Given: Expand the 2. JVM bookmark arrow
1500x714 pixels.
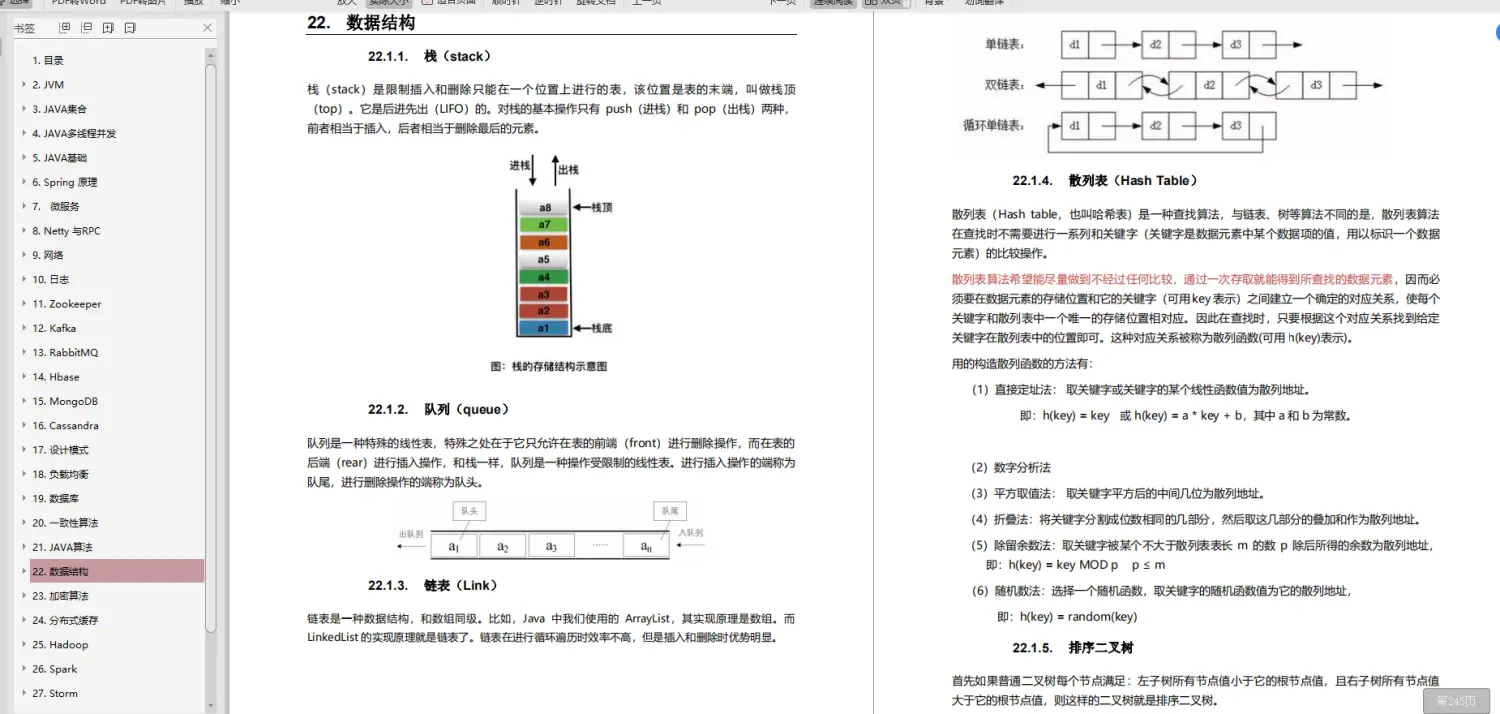Looking at the screenshot, I should click(24, 85).
